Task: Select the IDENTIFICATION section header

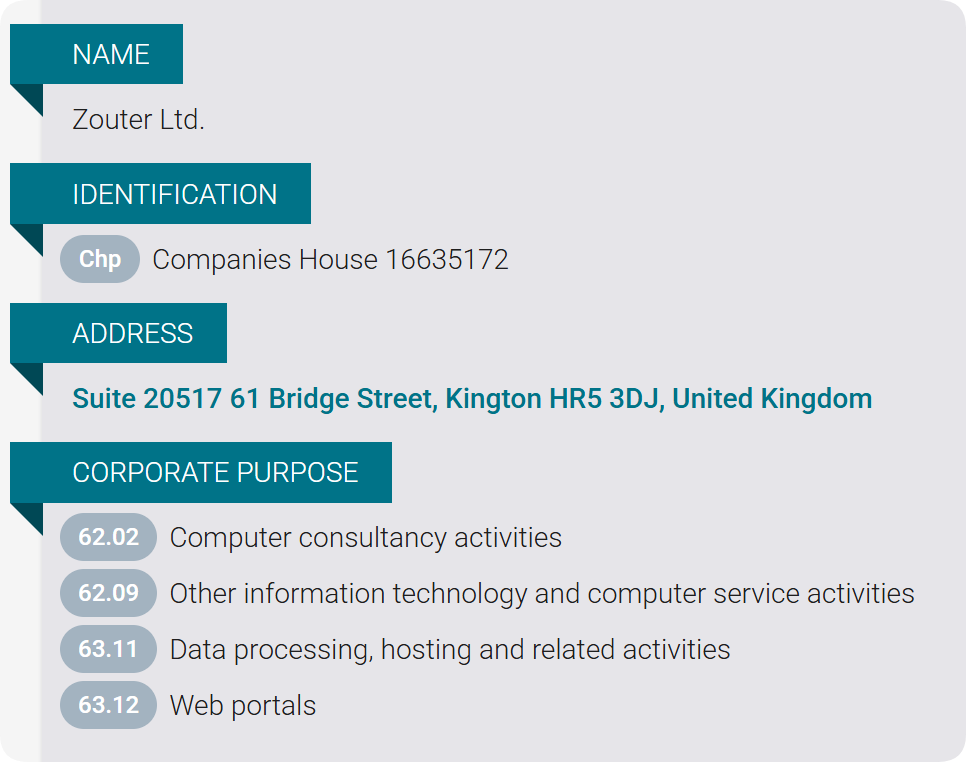Action: (174, 194)
